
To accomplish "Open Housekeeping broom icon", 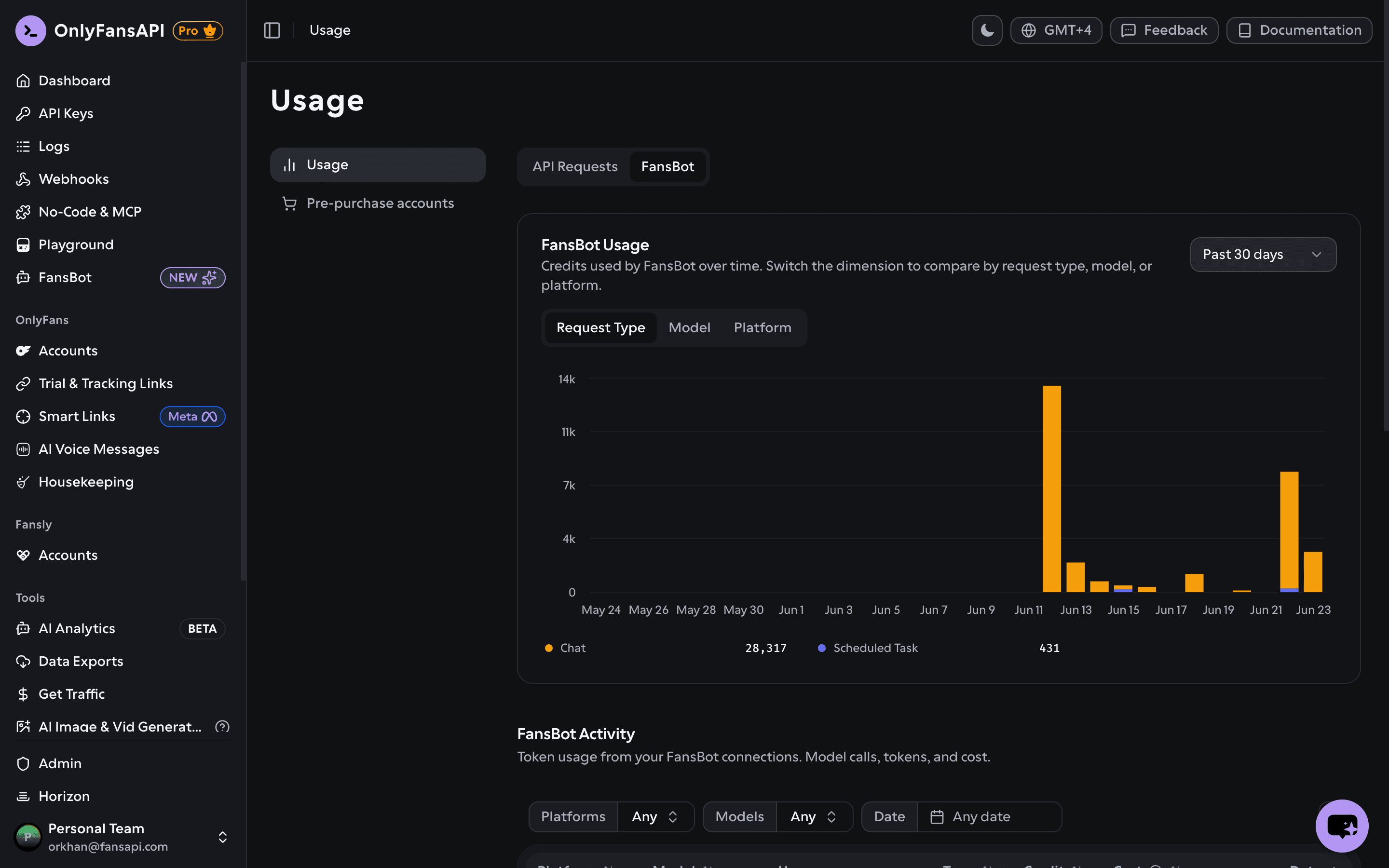I will pyautogui.click(x=23, y=482).
